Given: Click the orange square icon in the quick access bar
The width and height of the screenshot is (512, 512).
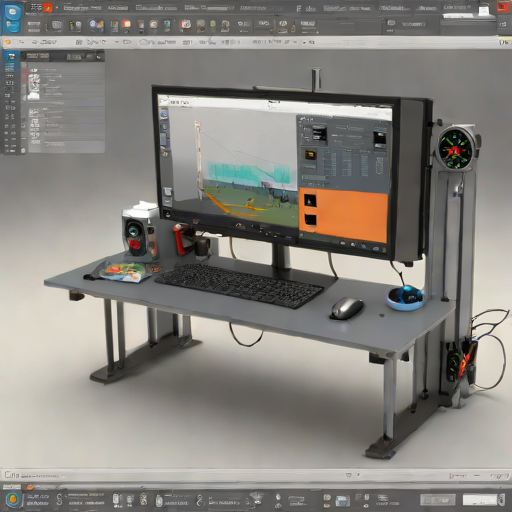Looking at the screenshot, I should (x=48, y=7).
